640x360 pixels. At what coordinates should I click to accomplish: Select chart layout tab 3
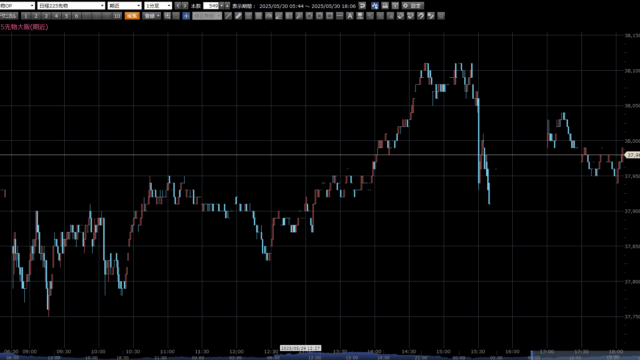46,16
